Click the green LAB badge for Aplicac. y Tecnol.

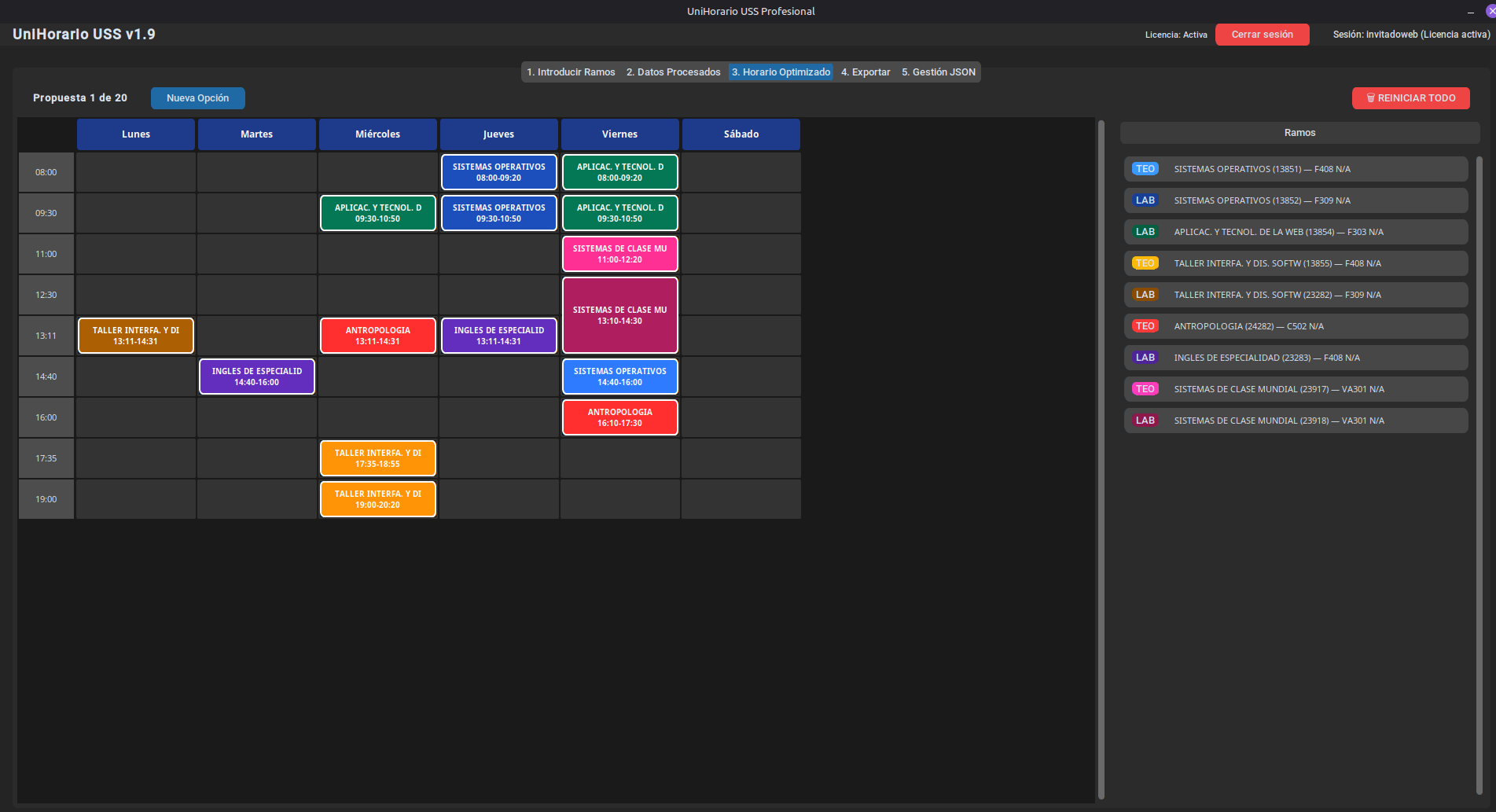(1145, 232)
